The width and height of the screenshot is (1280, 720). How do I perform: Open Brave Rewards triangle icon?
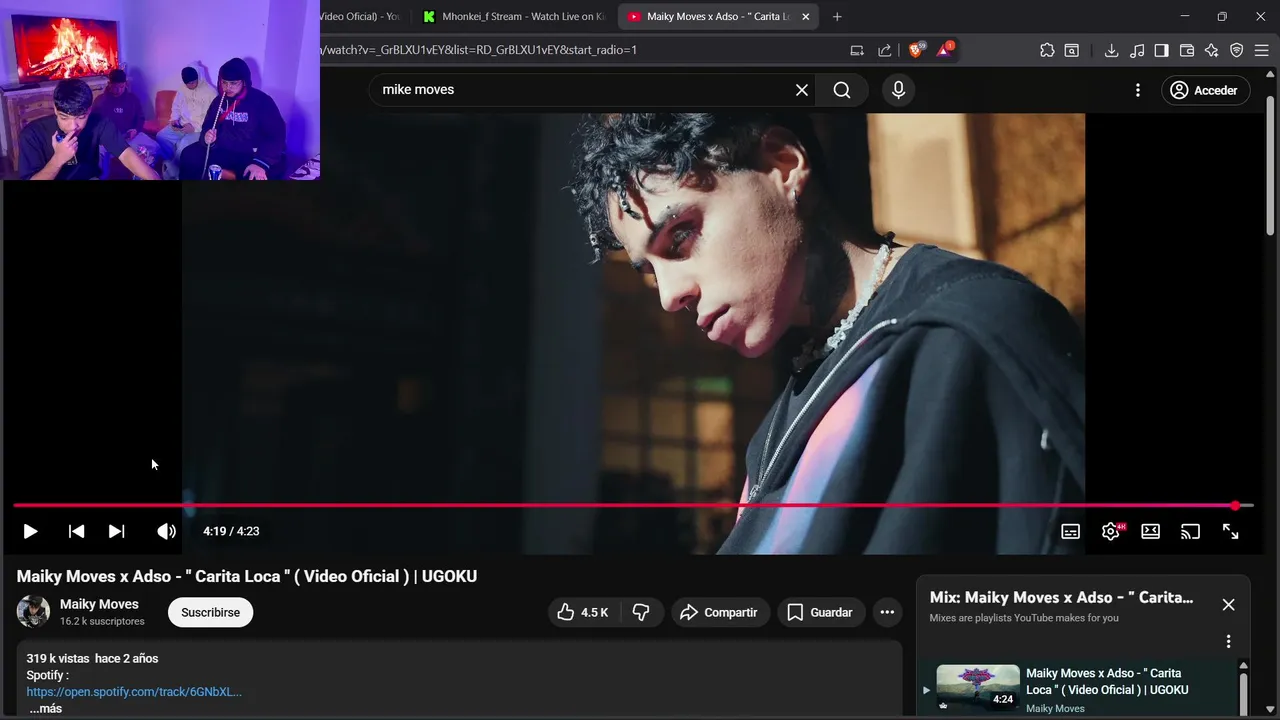pos(945,50)
